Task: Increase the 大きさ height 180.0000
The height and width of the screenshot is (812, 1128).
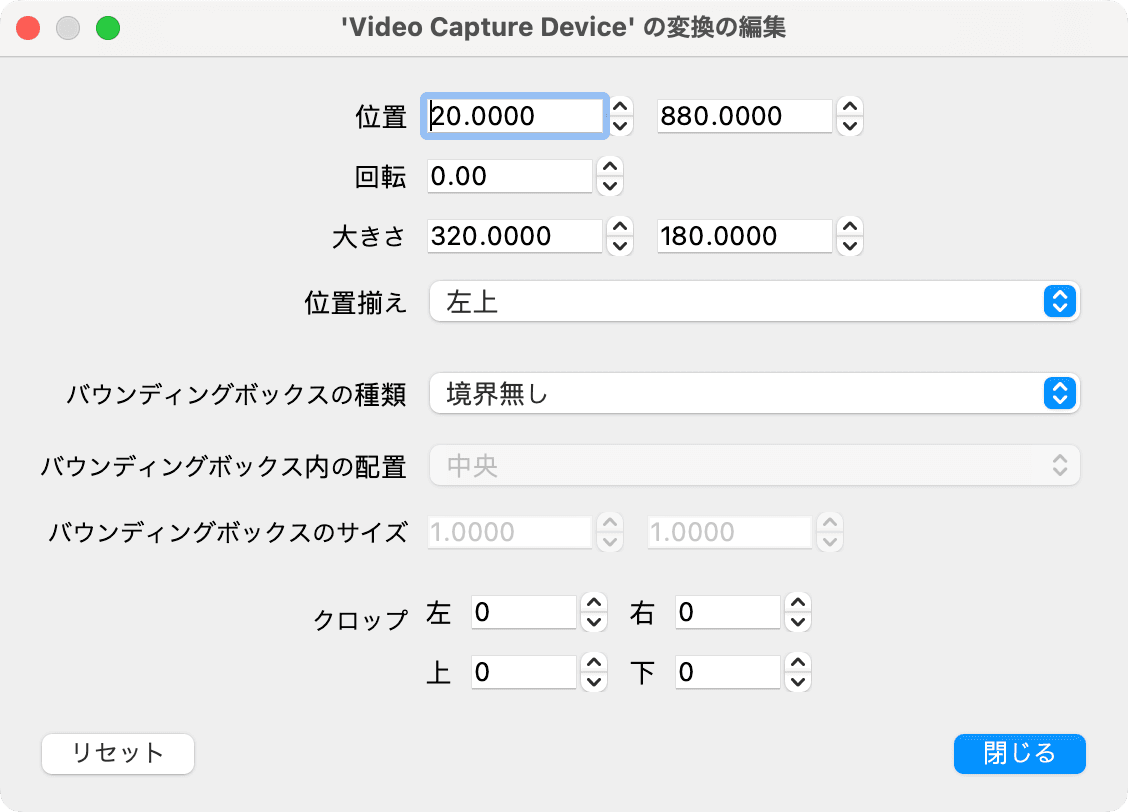Action: click(850, 227)
